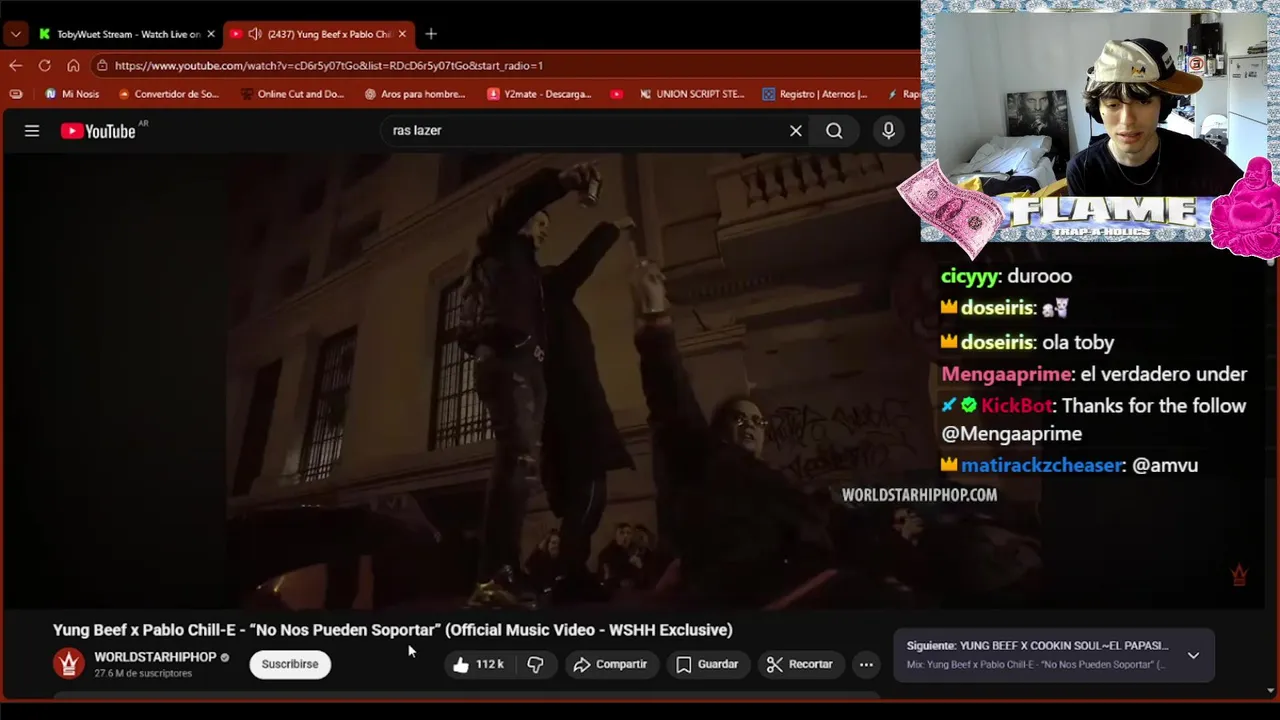Open the Convertidor de So... bookmark
This screenshot has width=1280, height=720.
tap(168, 94)
